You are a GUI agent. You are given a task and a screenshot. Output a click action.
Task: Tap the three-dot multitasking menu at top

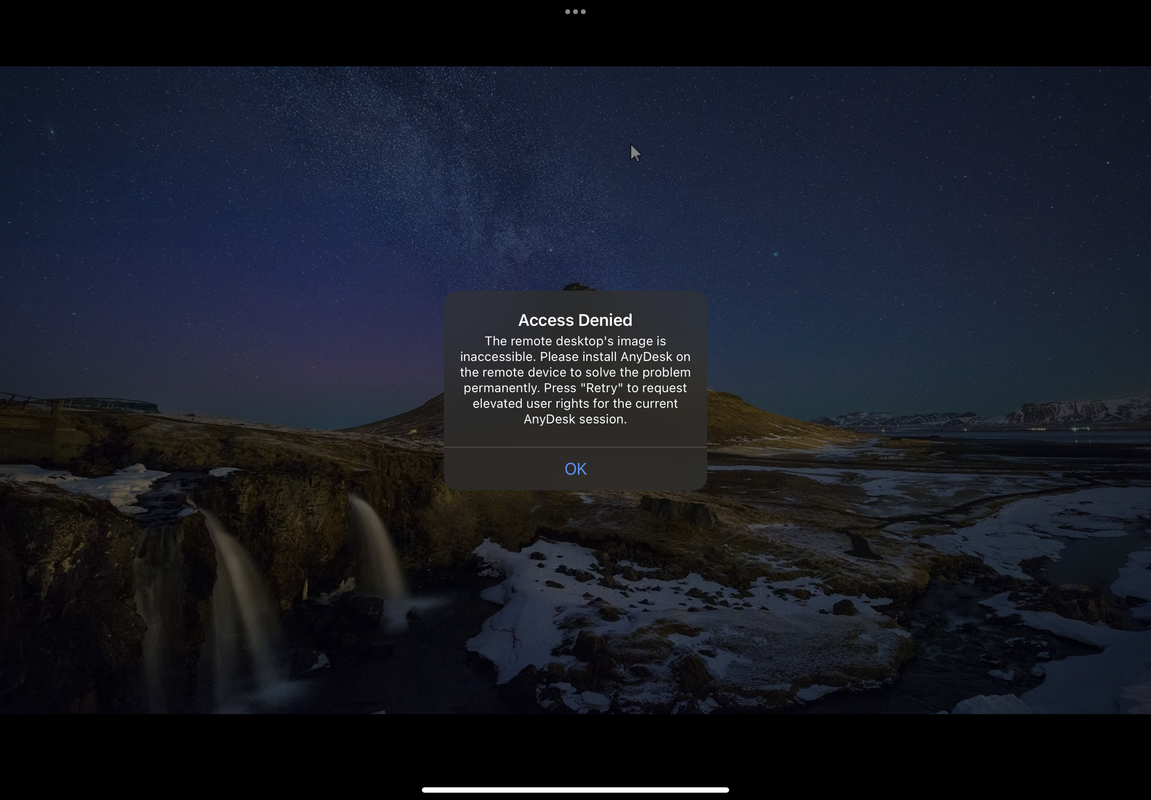pyautogui.click(x=576, y=12)
